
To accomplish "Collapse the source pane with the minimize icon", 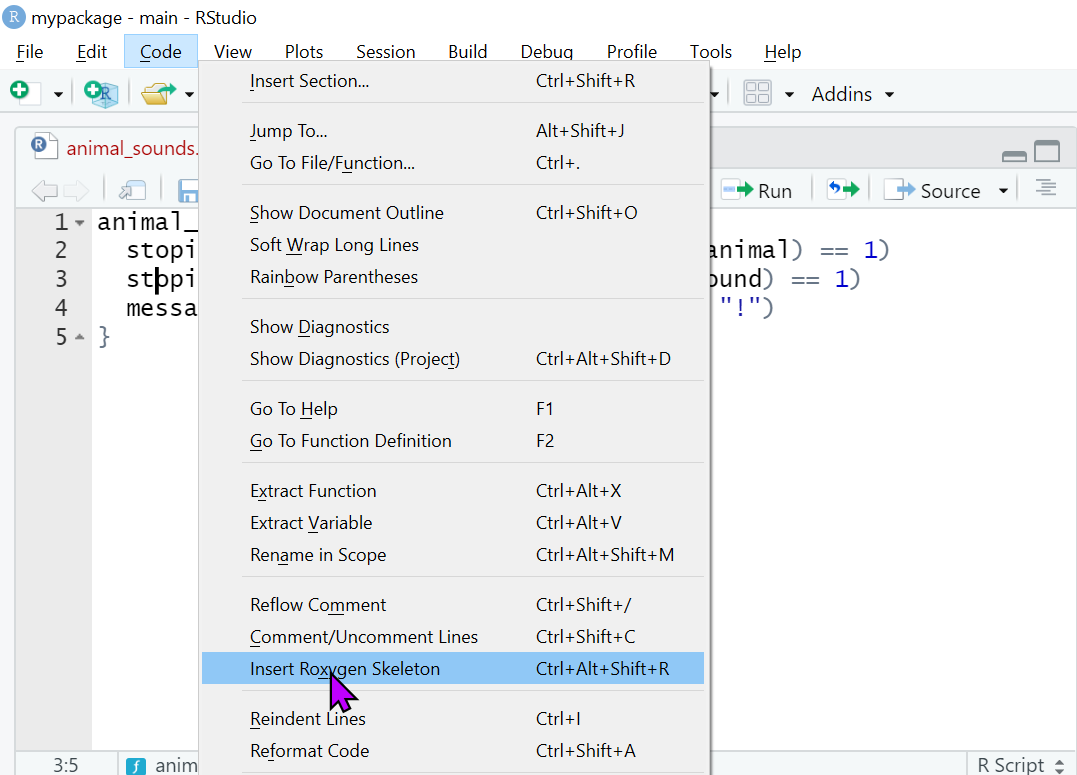I will pyautogui.click(x=1014, y=154).
